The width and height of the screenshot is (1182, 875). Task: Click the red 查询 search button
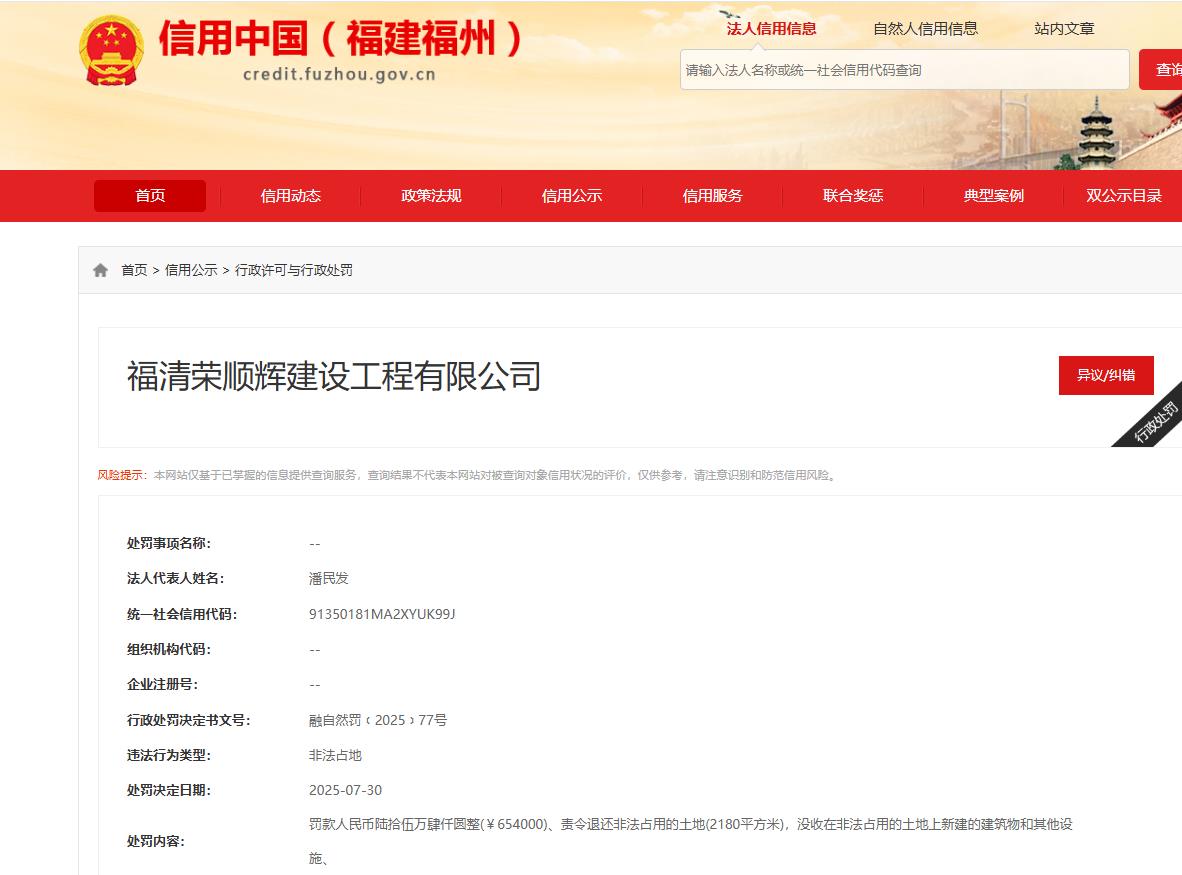[x=1161, y=70]
